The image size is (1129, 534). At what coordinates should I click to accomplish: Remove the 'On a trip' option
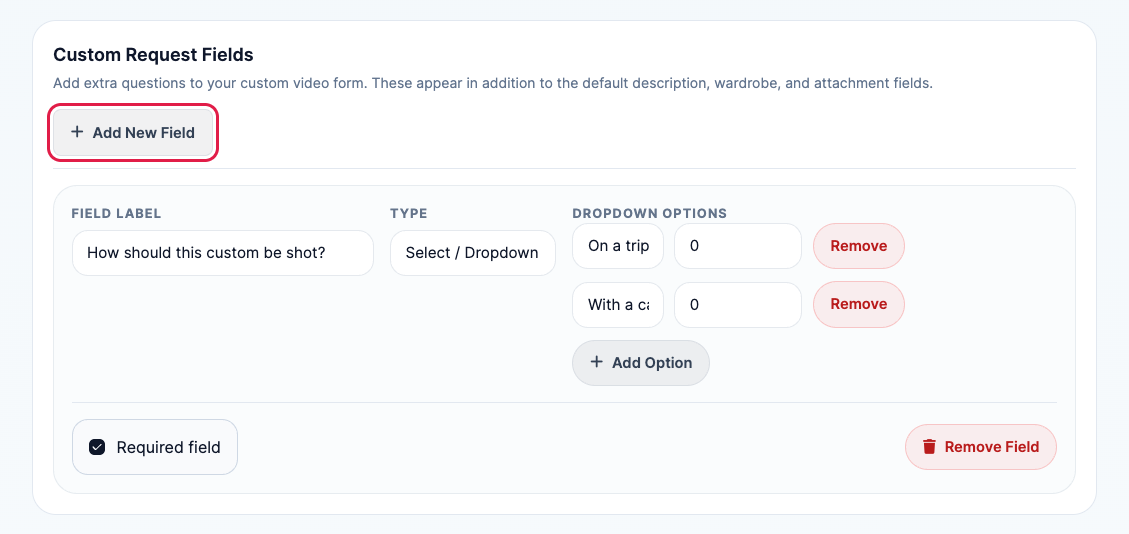coord(858,246)
